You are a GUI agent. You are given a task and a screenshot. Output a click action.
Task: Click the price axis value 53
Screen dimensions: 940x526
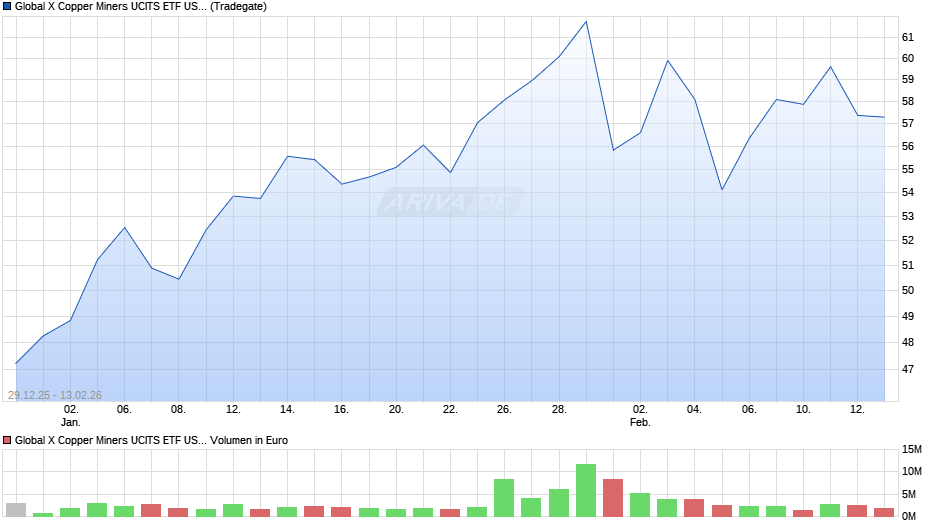click(908, 216)
